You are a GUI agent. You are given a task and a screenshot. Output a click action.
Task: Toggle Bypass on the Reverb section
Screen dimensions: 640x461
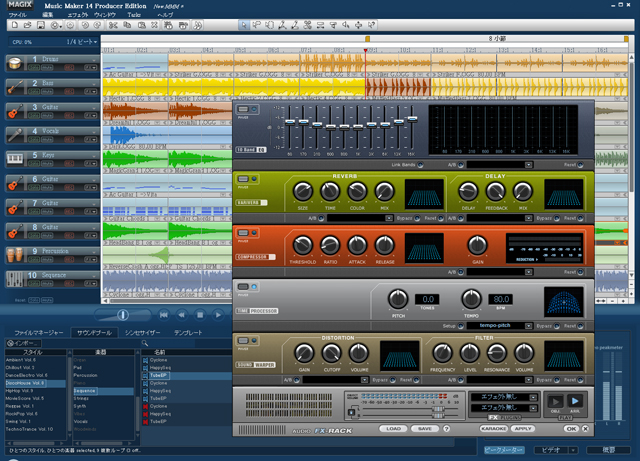(x=417, y=218)
